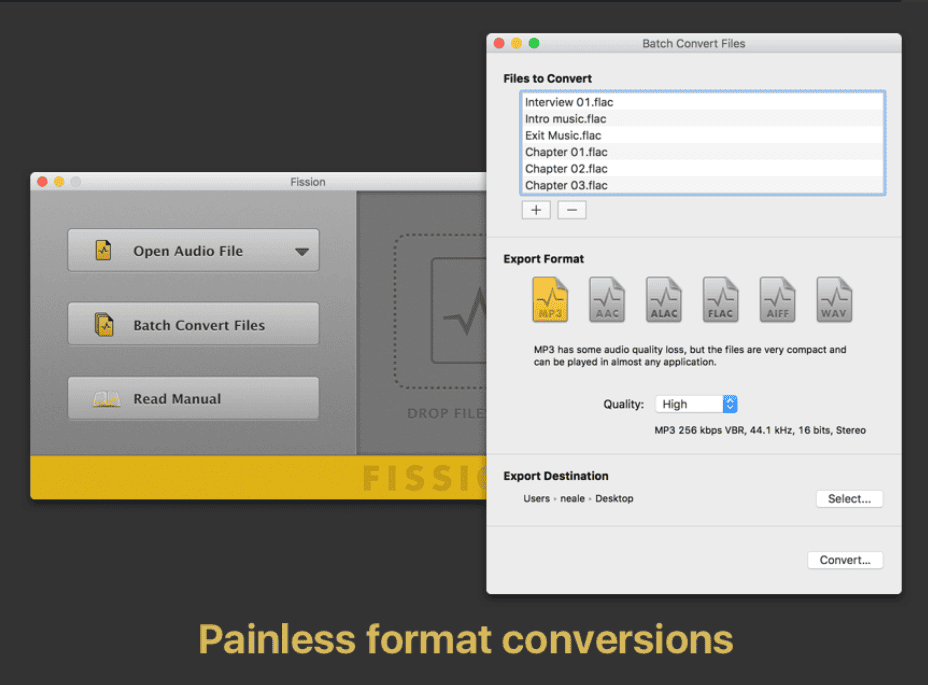
Task: Select Interview 01.flac in file list
Action: (703, 102)
